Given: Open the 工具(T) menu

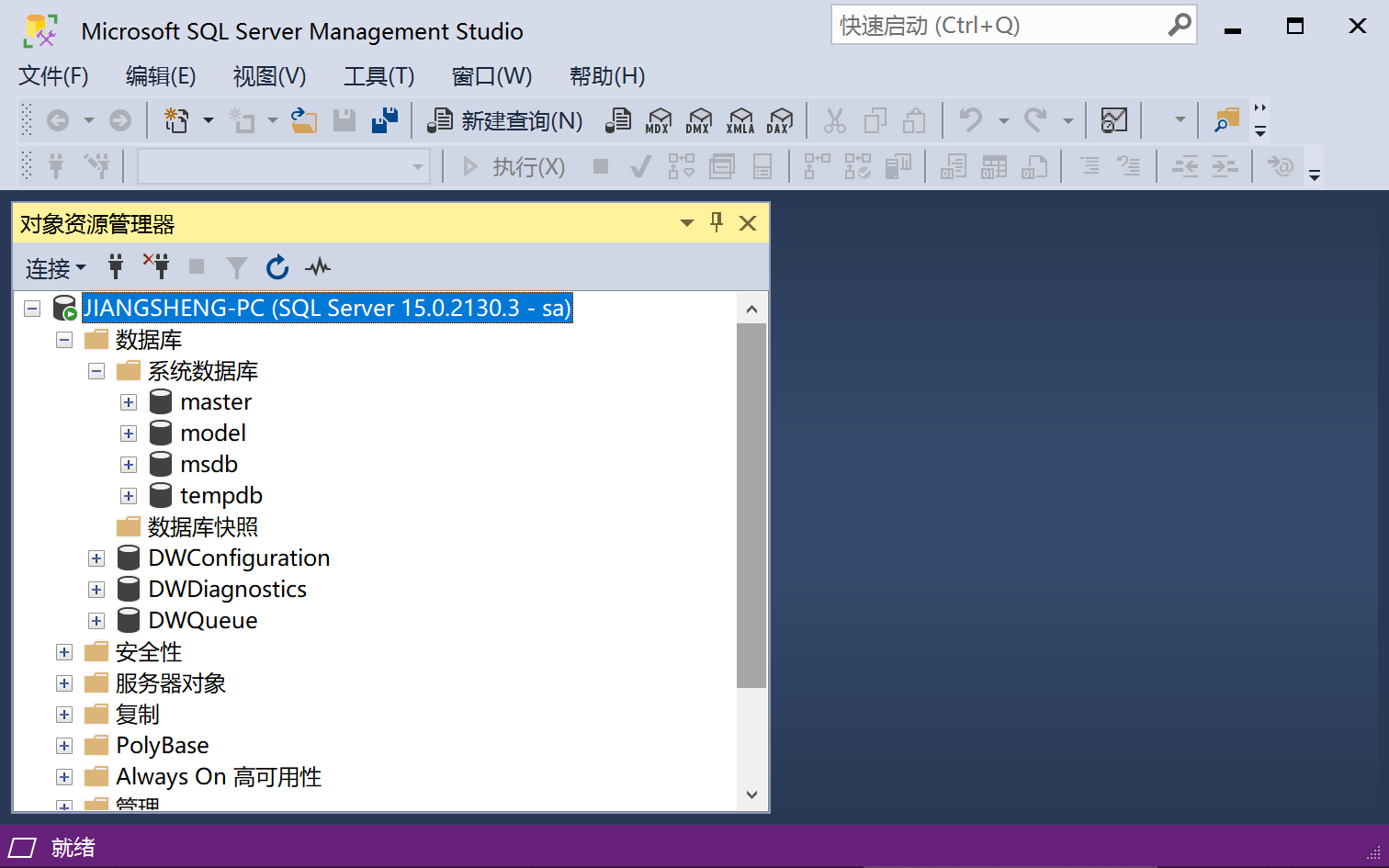Looking at the screenshot, I should pos(378,76).
